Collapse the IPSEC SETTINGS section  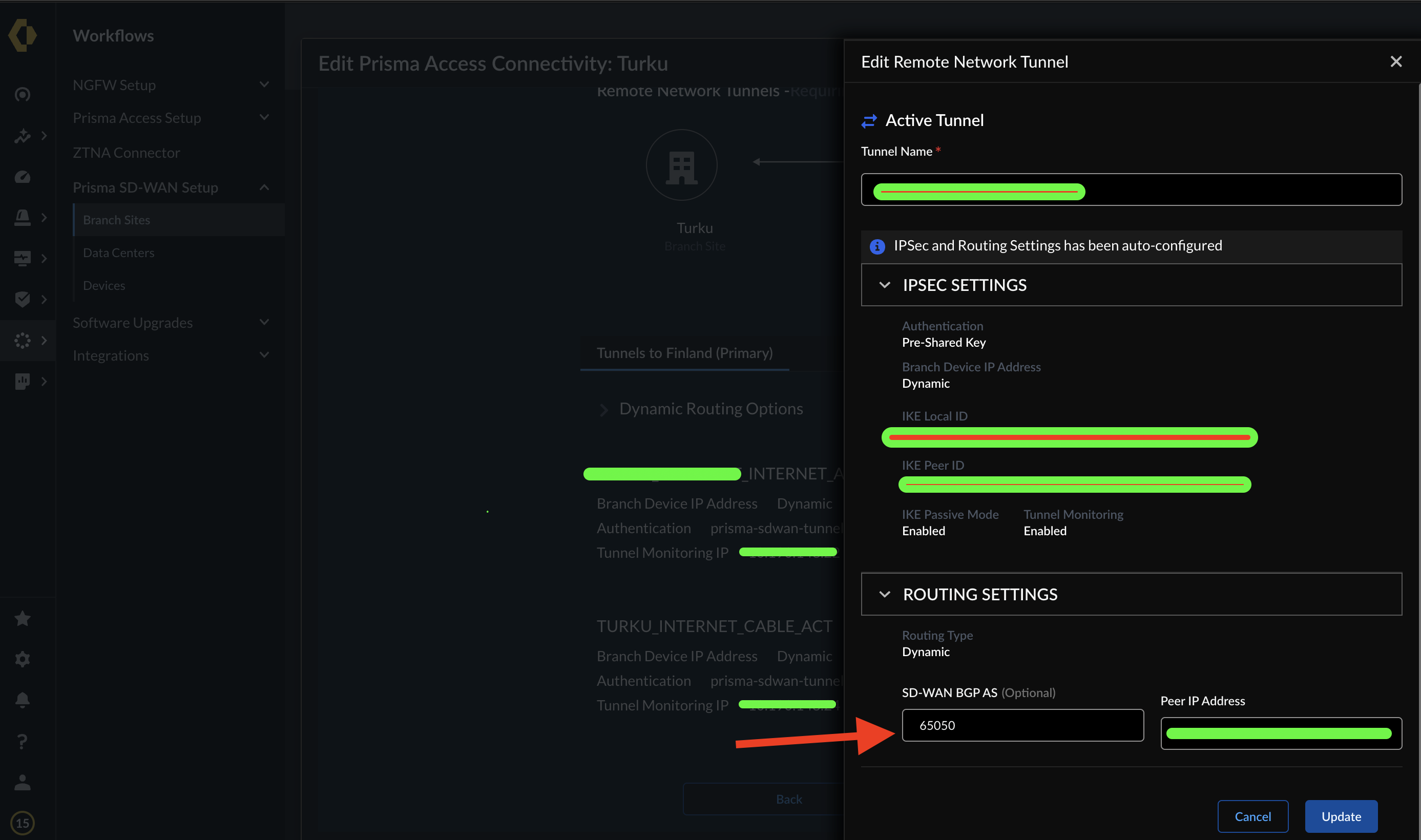884,285
